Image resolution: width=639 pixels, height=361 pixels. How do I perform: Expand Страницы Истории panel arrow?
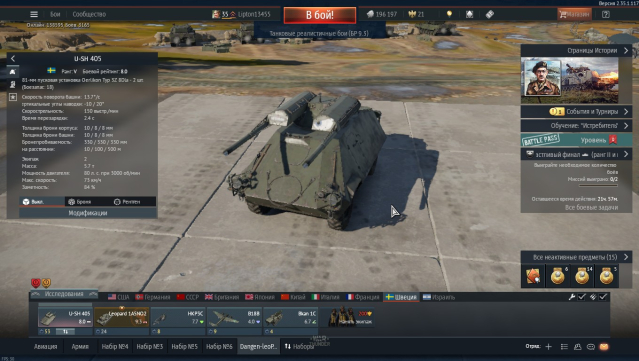[626, 51]
